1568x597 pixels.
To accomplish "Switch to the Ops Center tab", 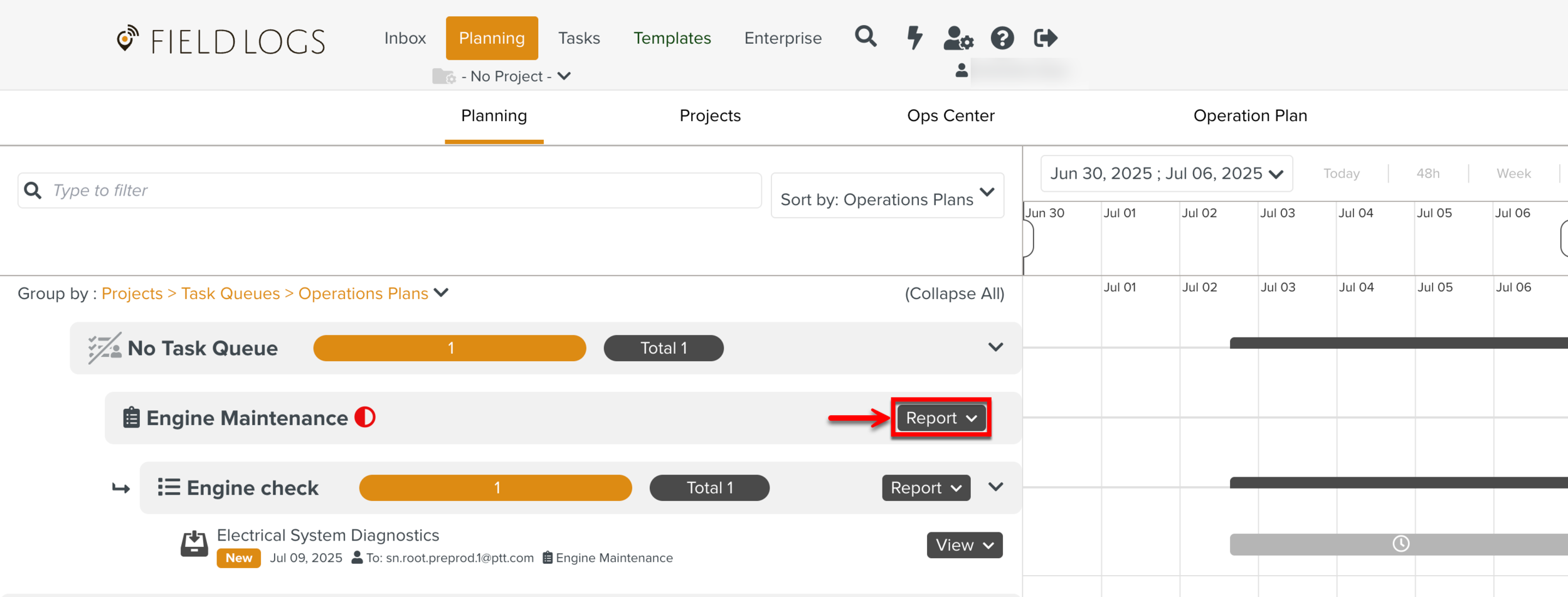I will click(950, 116).
